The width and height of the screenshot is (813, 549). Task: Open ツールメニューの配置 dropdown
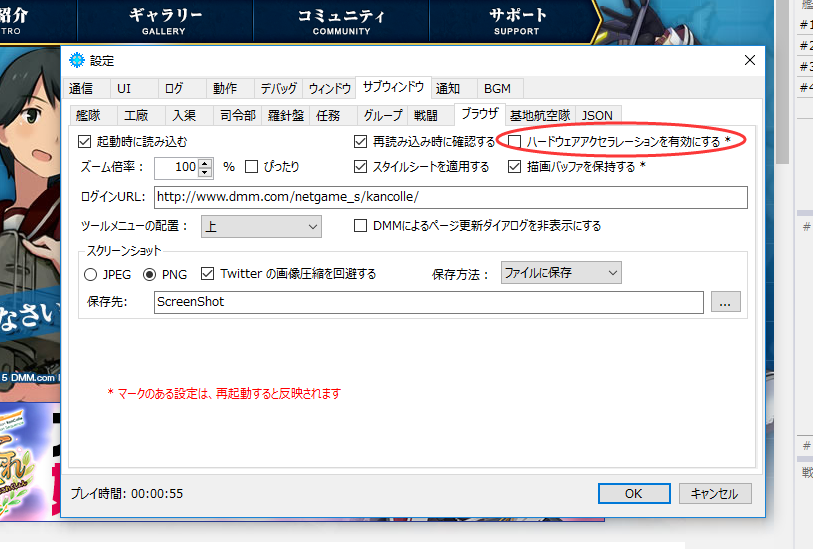point(260,226)
